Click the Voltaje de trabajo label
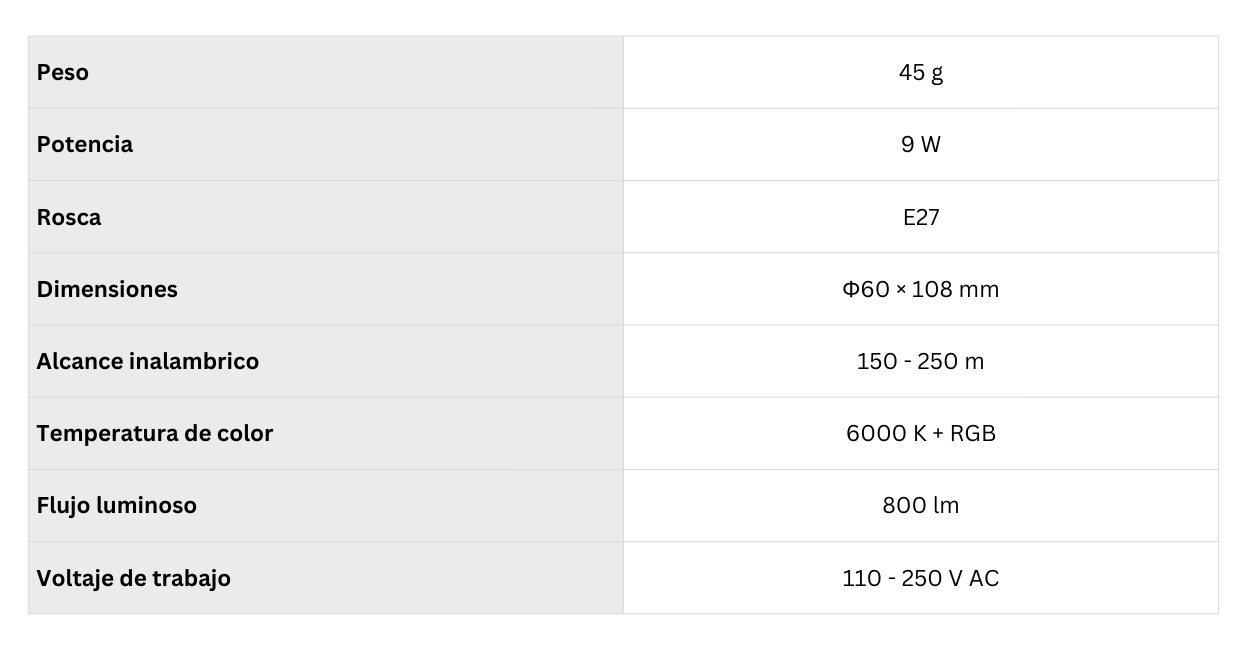 click(134, 578)
